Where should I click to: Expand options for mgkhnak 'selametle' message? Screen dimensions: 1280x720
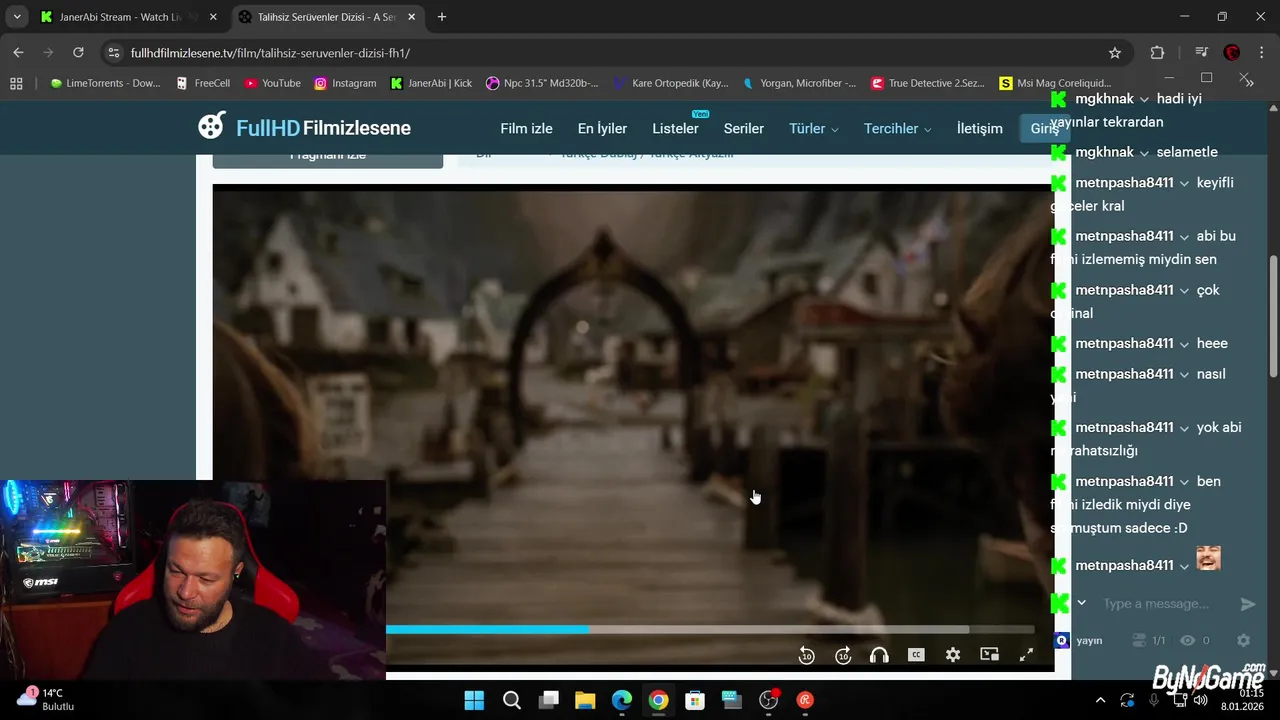coord(1144,153)
